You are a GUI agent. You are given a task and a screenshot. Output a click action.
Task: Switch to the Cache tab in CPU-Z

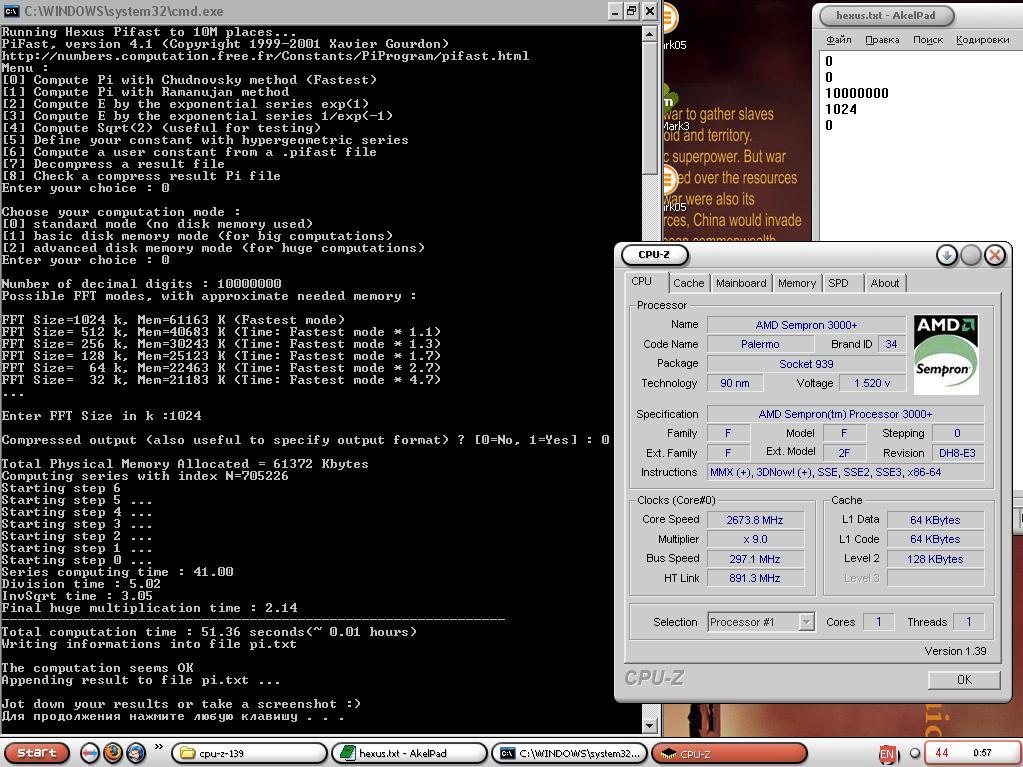point(688,283)
